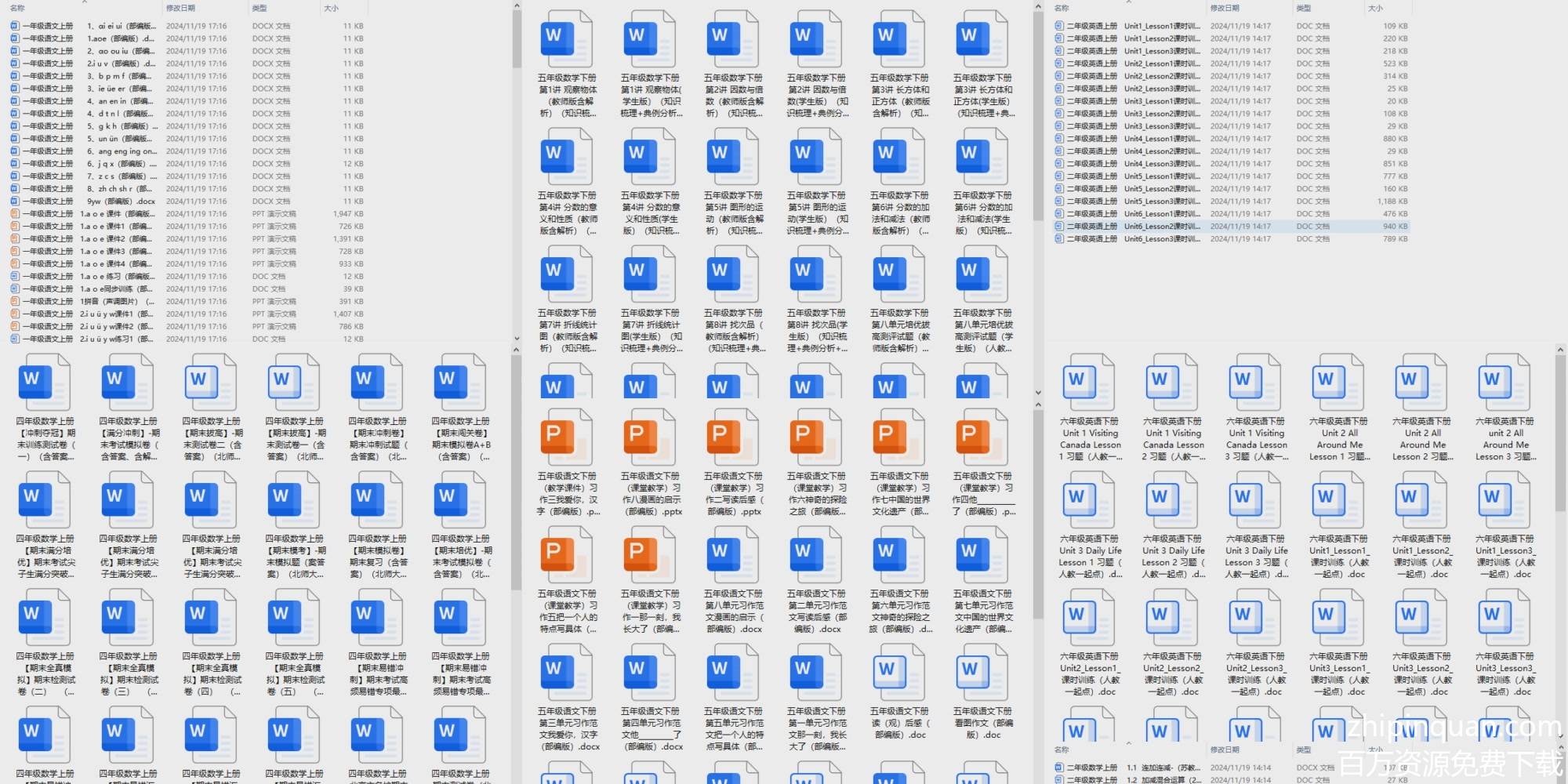Open 五年级数学下册 第8讲 找次品 教师版 file
Image resolution: width=1568 pixels, height=784 pixels.
pyautogui.click(x=732, y=274)
